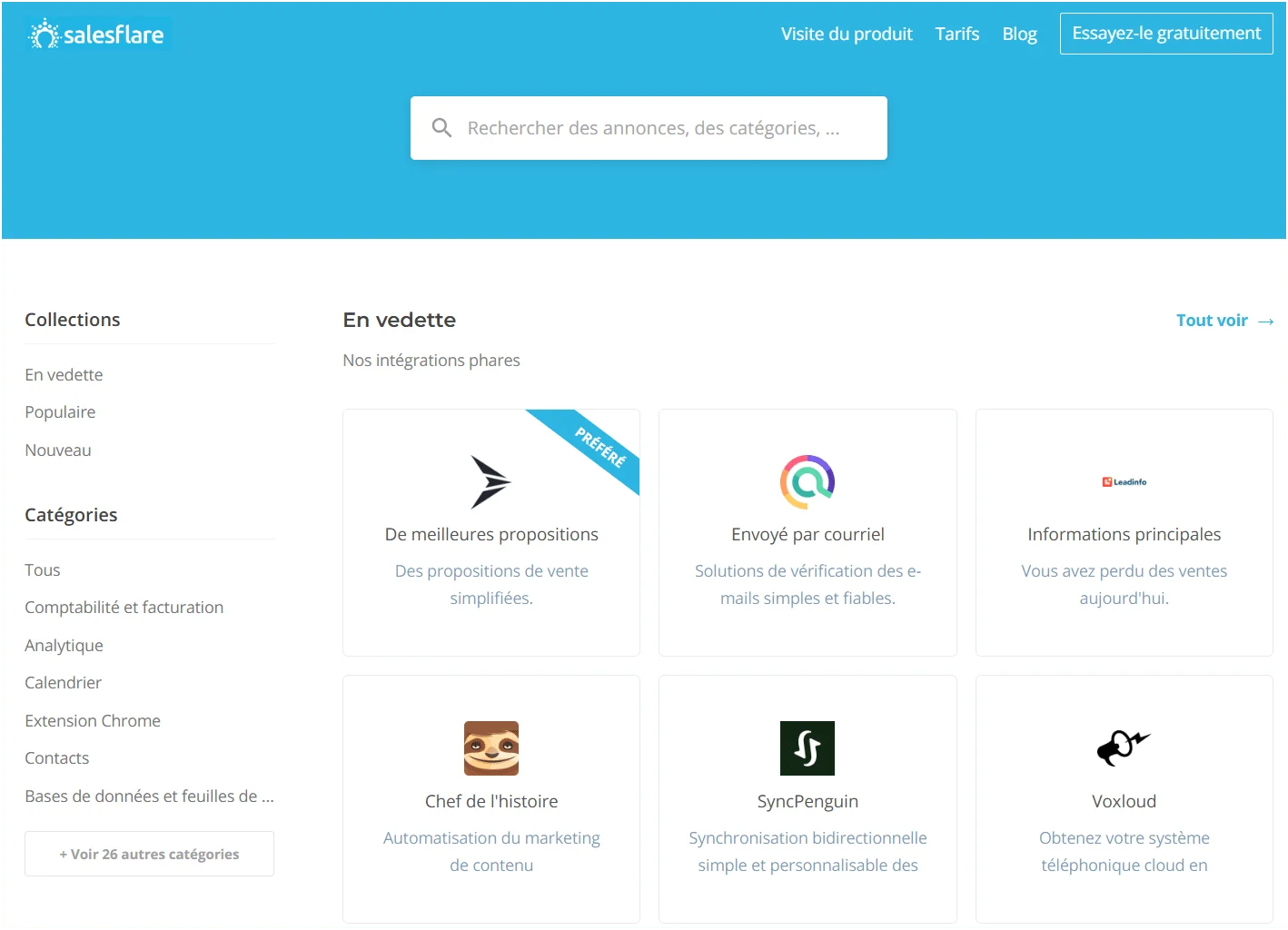This screenshot has width=1288, height=930.
Task: Click Des propositions de vente simplifiées description
Action: click(x=491, y=584)
